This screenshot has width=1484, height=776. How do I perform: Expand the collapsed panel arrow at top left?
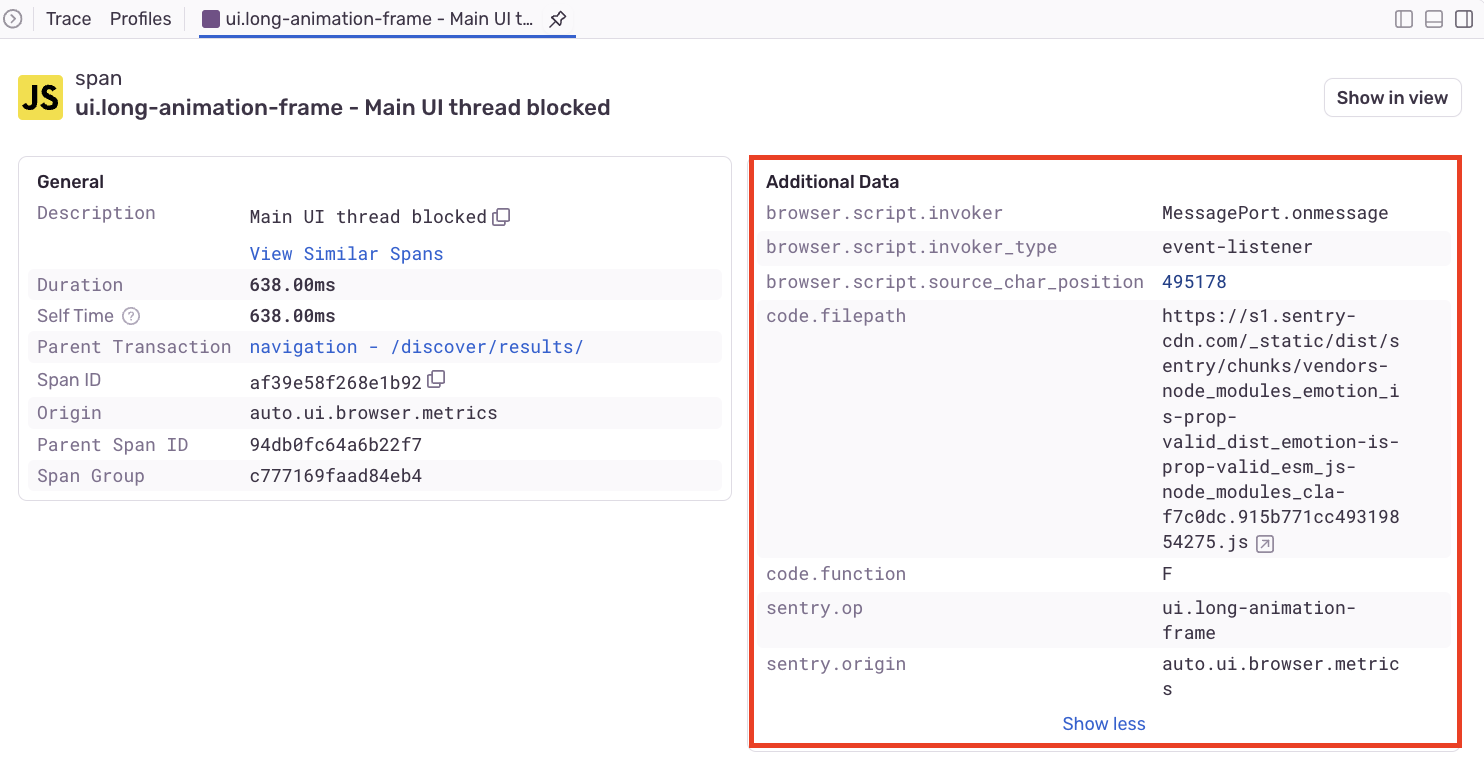click(14, 18)
